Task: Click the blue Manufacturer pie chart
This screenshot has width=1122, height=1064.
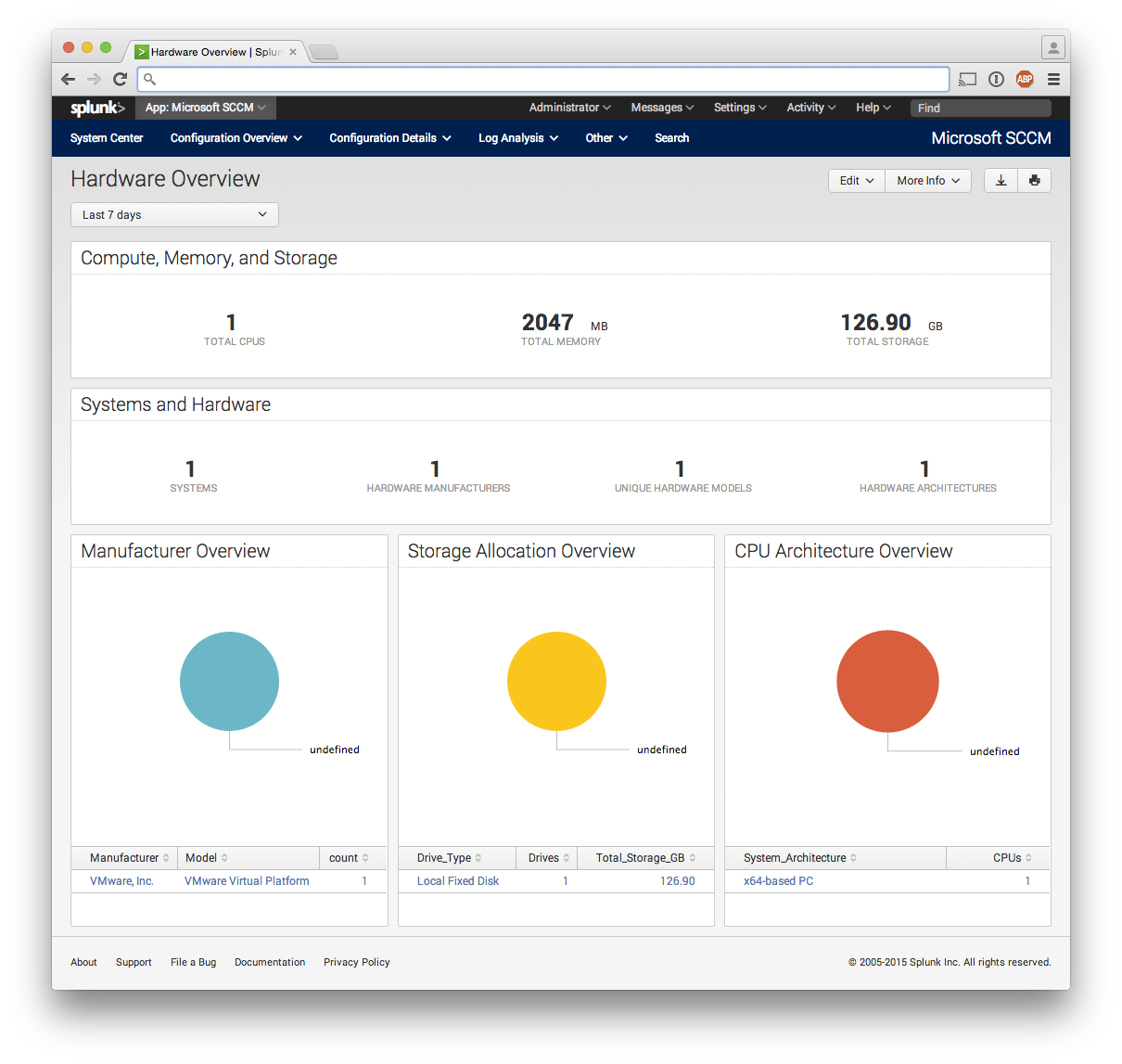Action: click(229, 681)
